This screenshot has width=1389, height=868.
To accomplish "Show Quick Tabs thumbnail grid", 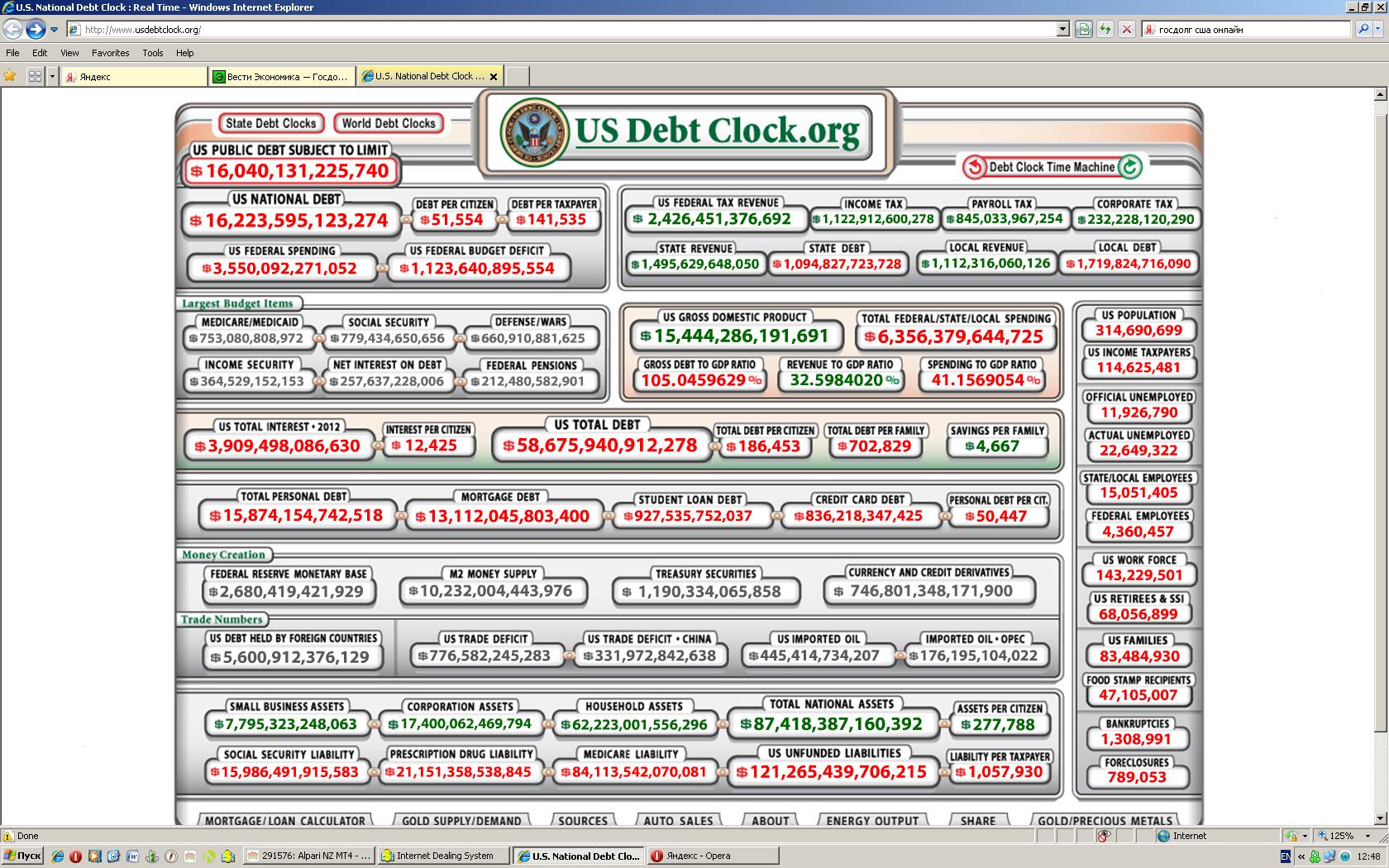I will 35,76.
